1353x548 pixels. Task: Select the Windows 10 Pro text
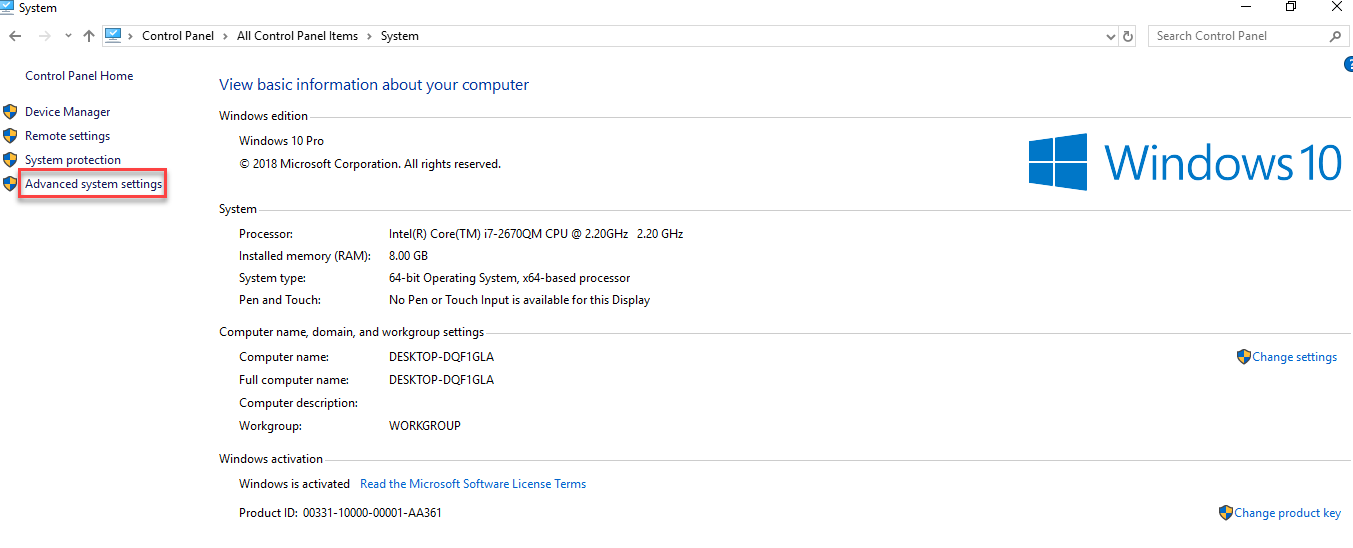point(281,141)
